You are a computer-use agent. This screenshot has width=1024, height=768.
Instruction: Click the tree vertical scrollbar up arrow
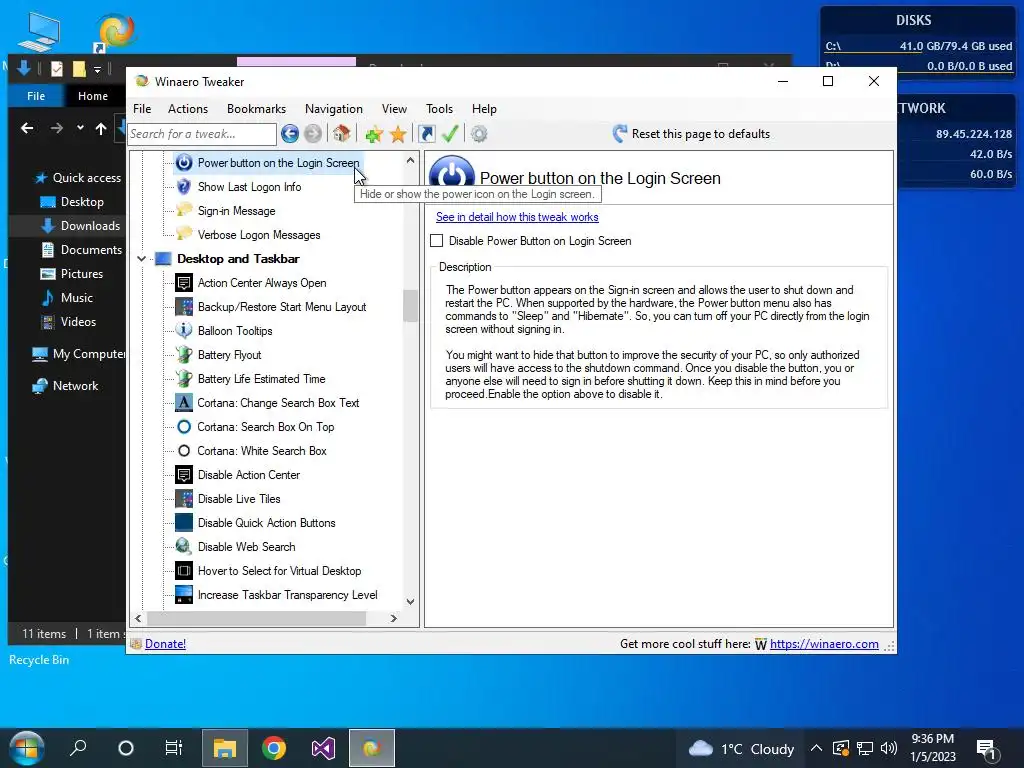410,160
